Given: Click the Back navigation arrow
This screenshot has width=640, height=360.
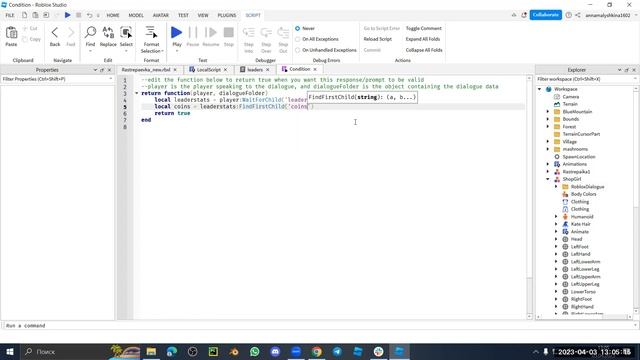Looking at the screenshot, I should click(55, 33).
